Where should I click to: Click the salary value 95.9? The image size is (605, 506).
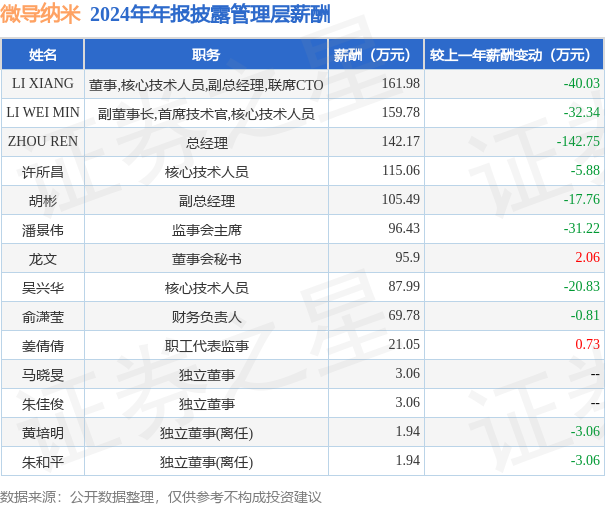click(407, 257)
